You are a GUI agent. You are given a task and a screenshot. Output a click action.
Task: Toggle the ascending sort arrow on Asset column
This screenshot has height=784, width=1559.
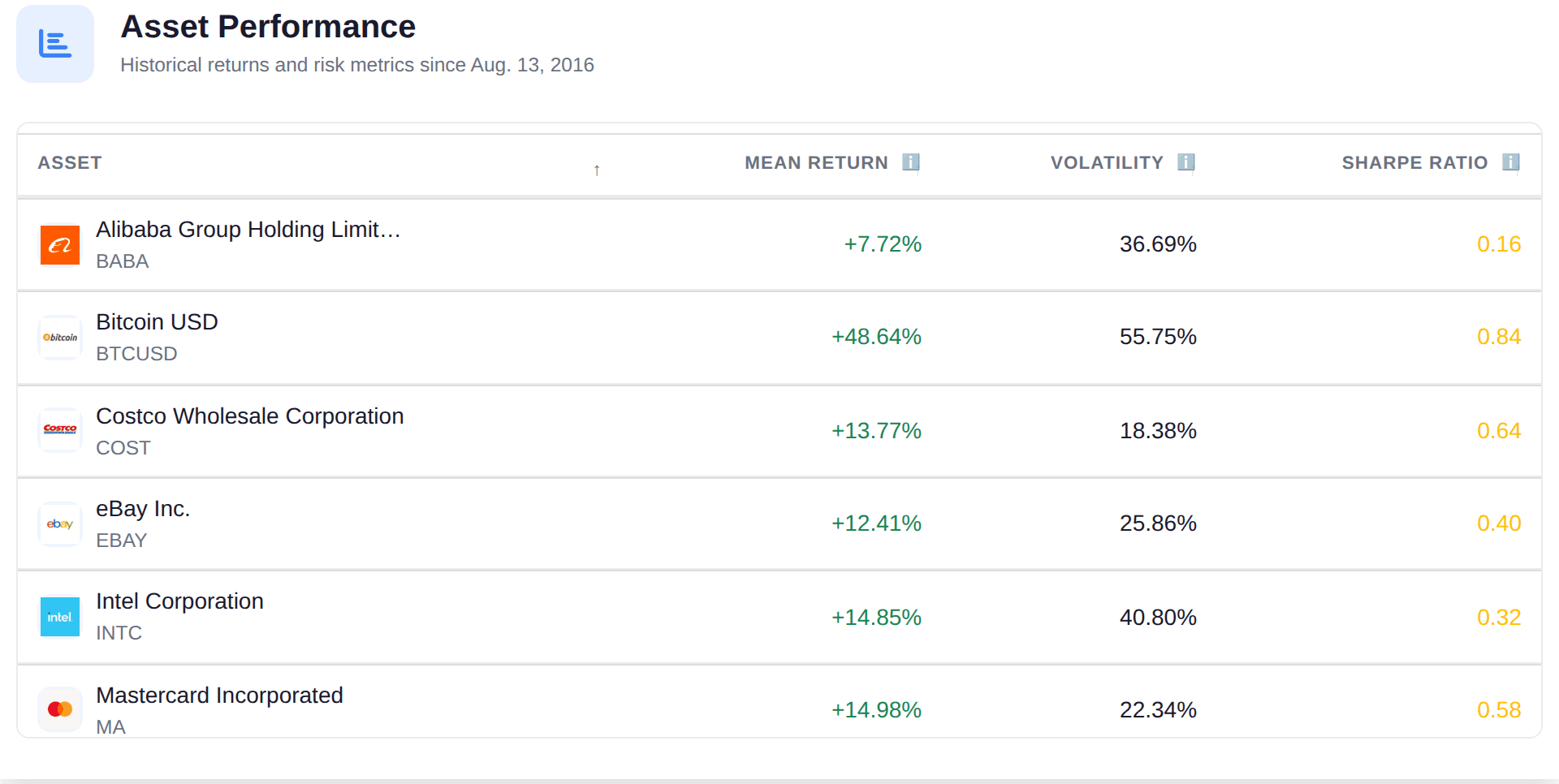point(597,170)
